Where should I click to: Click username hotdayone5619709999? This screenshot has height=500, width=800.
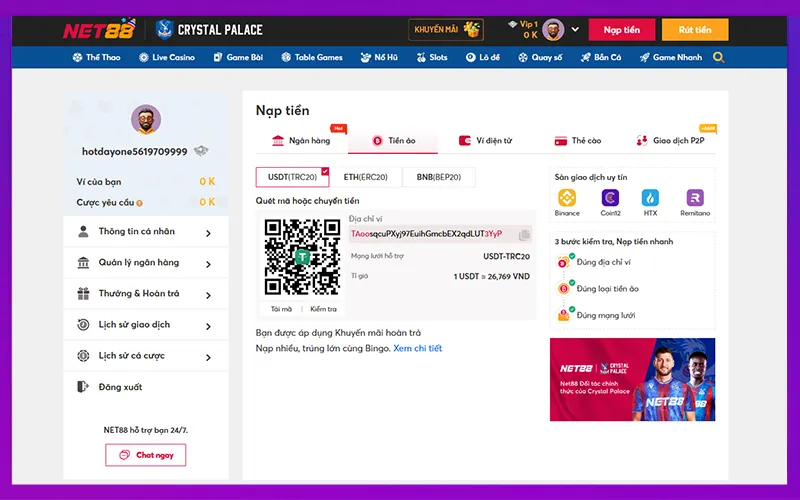(135, 152)
